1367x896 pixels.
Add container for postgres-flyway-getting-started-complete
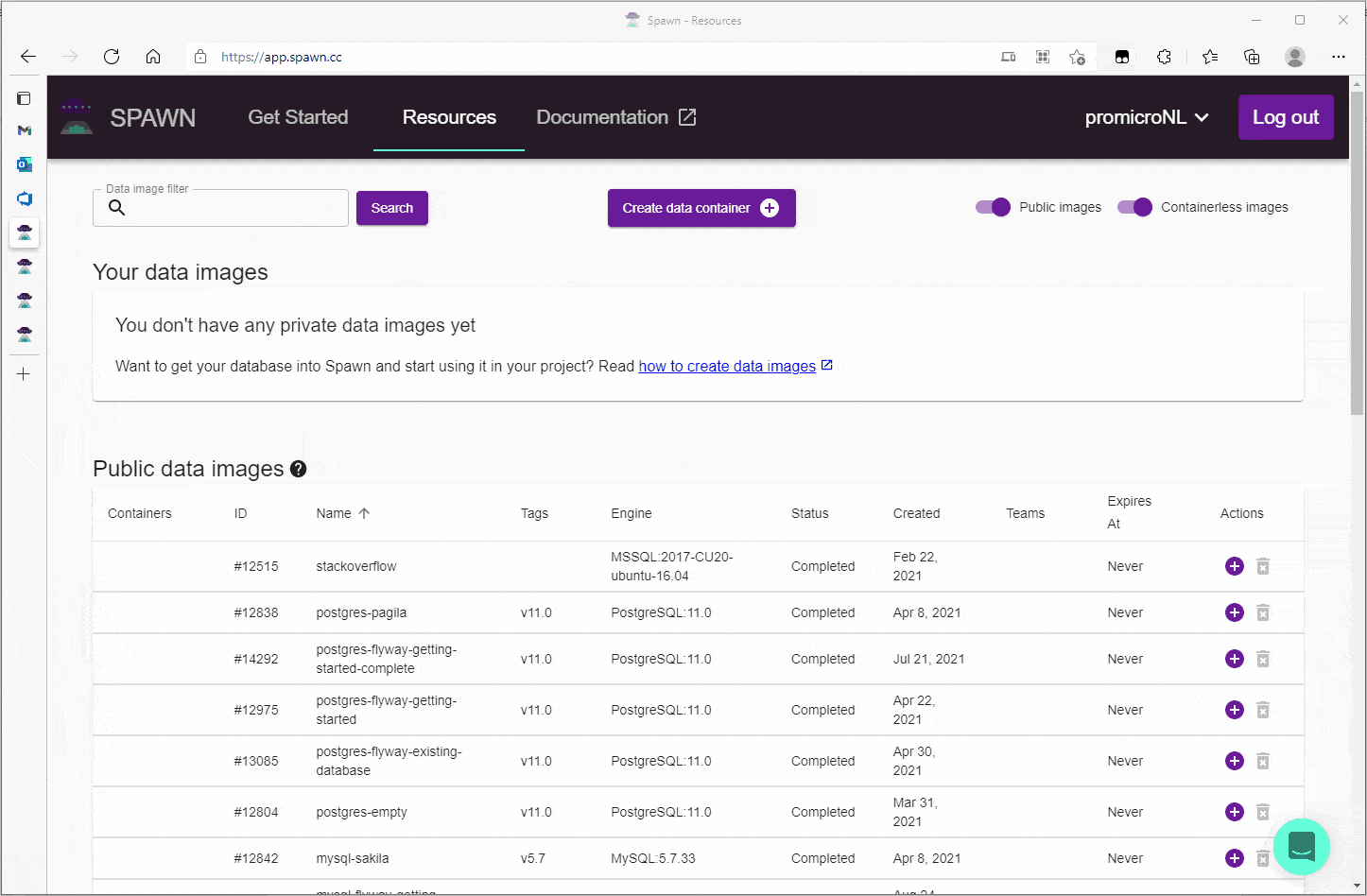click(x=1234, y=659)
